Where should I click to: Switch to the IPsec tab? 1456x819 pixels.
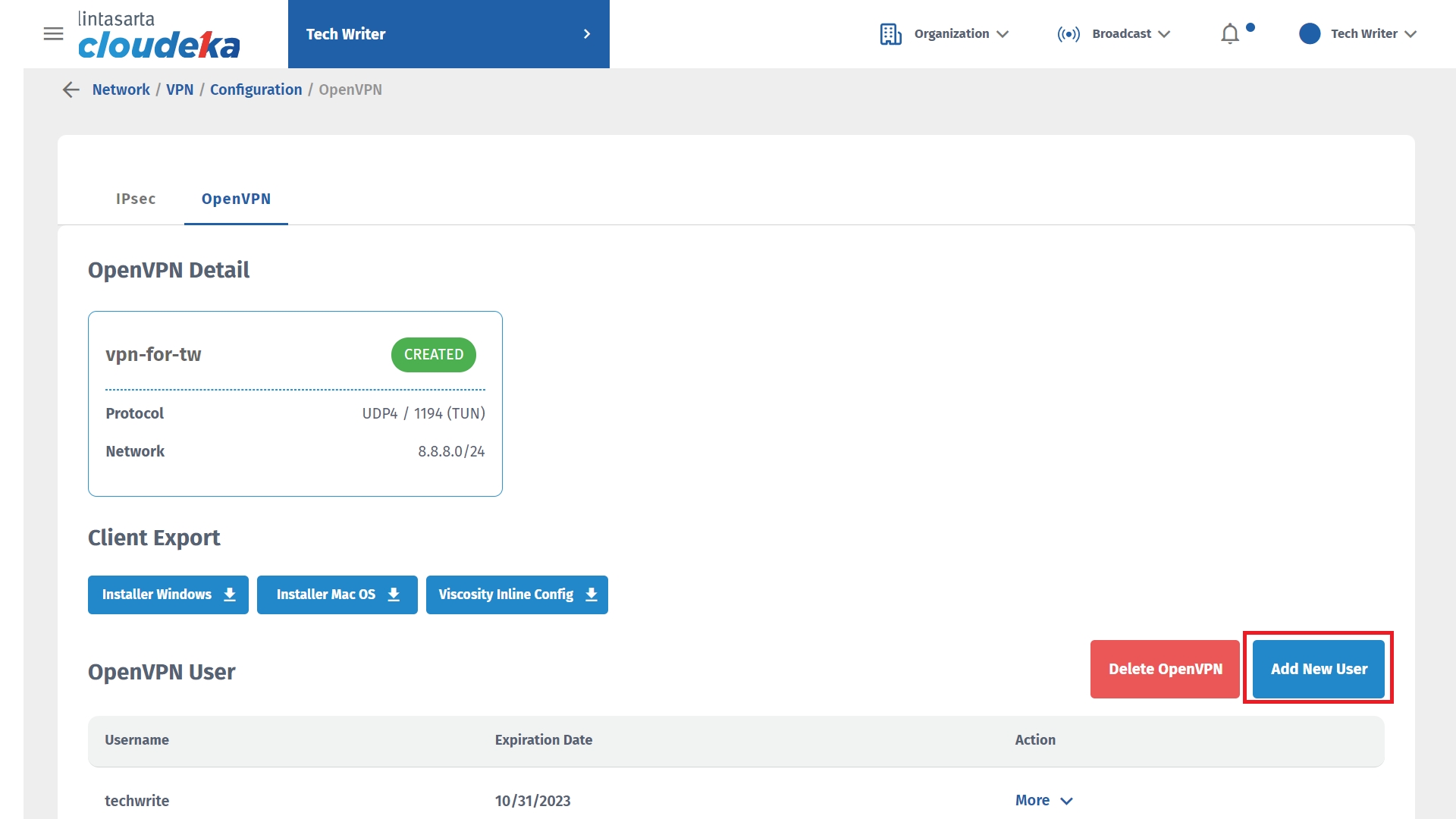(x=136, y=199)
